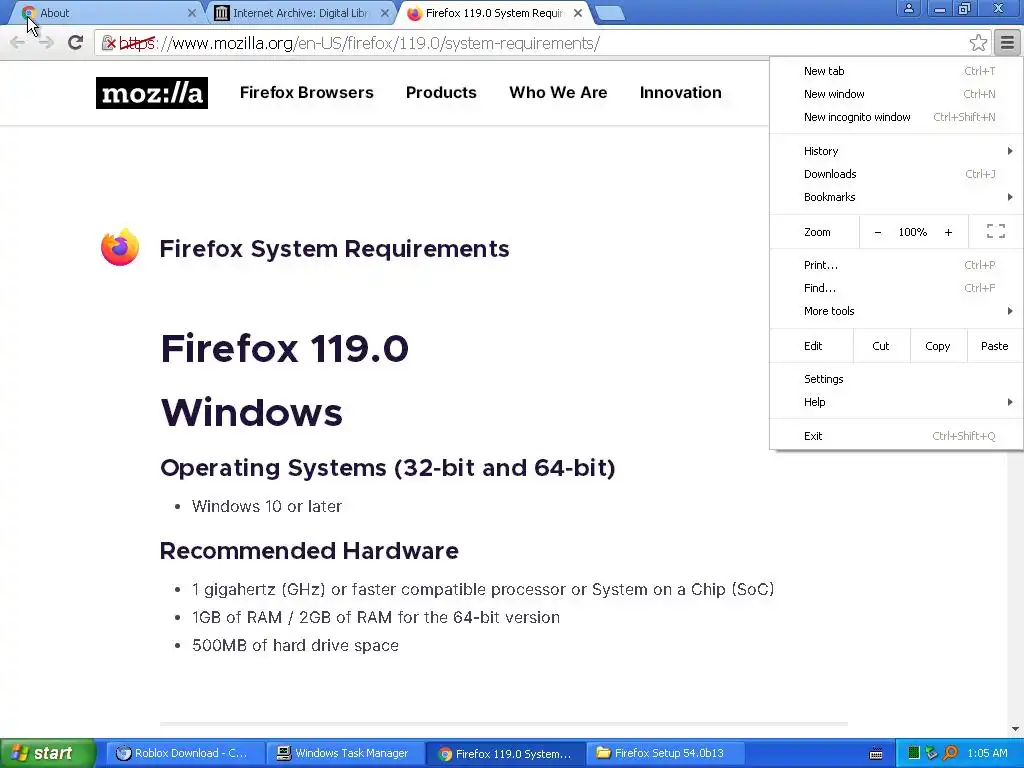The height and width of the screenshot is (768, 1024).
Task: Click the 100% zoom level value
Action: pos(912,232)
